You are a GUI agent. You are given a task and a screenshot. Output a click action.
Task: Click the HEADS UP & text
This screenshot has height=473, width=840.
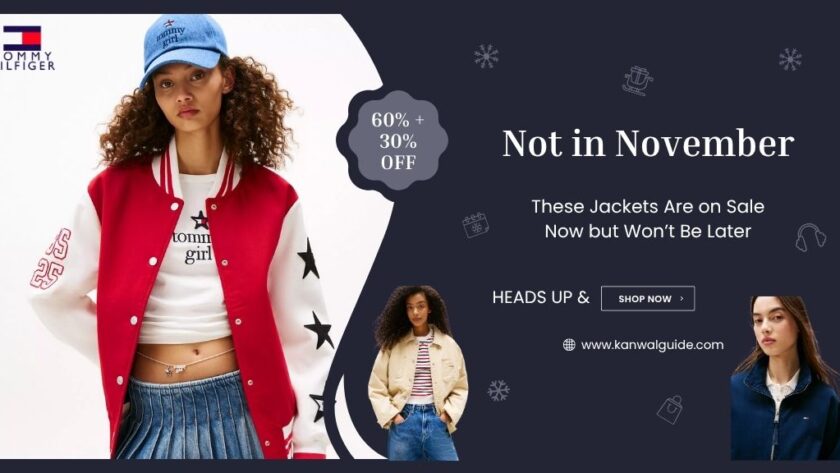tap(541, 297)
